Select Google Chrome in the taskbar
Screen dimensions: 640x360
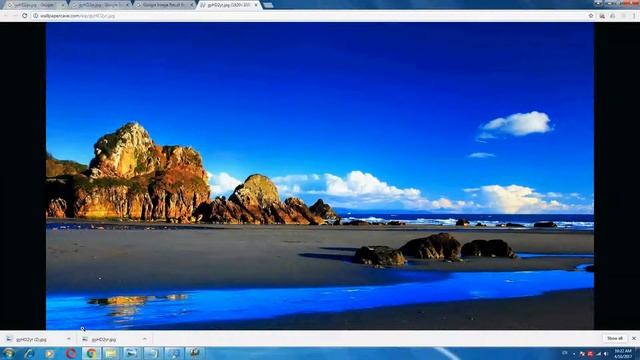[91, 353]
